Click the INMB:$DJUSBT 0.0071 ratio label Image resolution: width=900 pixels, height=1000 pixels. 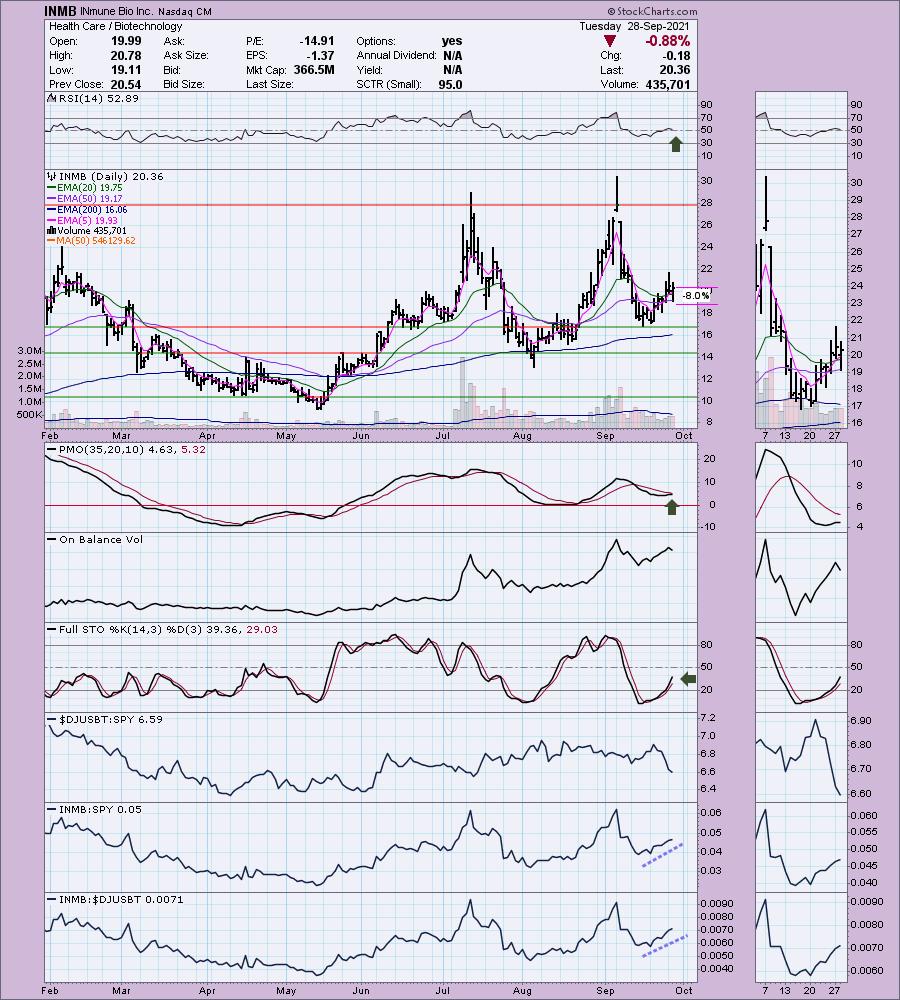pos(121,899)
